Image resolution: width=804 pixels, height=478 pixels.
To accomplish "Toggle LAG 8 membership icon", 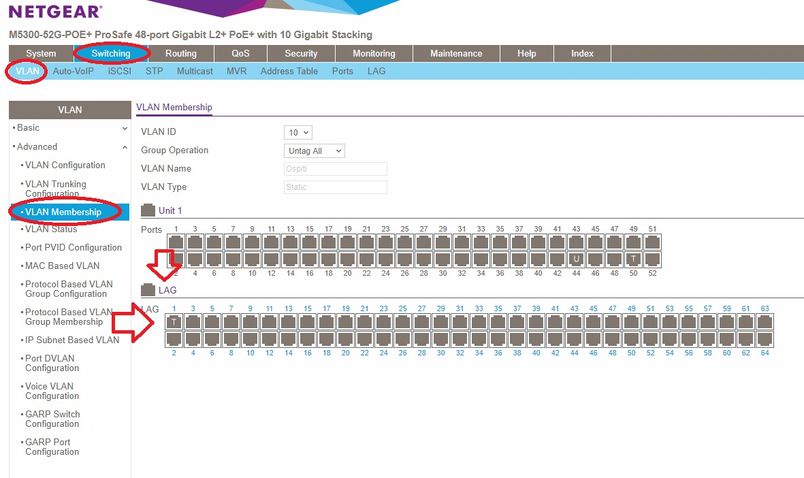I will pyautogui.click(x=231, y=339).
